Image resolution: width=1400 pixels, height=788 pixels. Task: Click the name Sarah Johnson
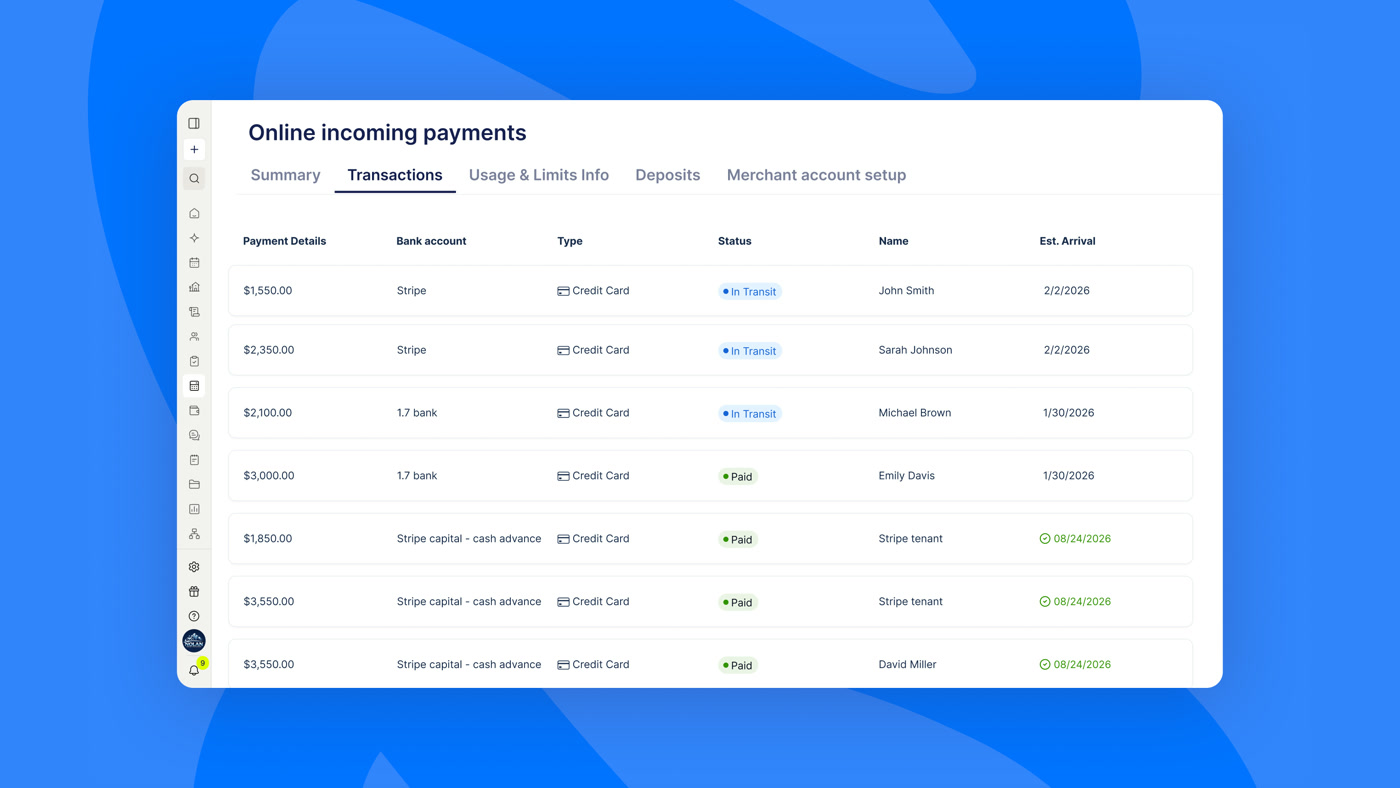[x=915, y=350]
